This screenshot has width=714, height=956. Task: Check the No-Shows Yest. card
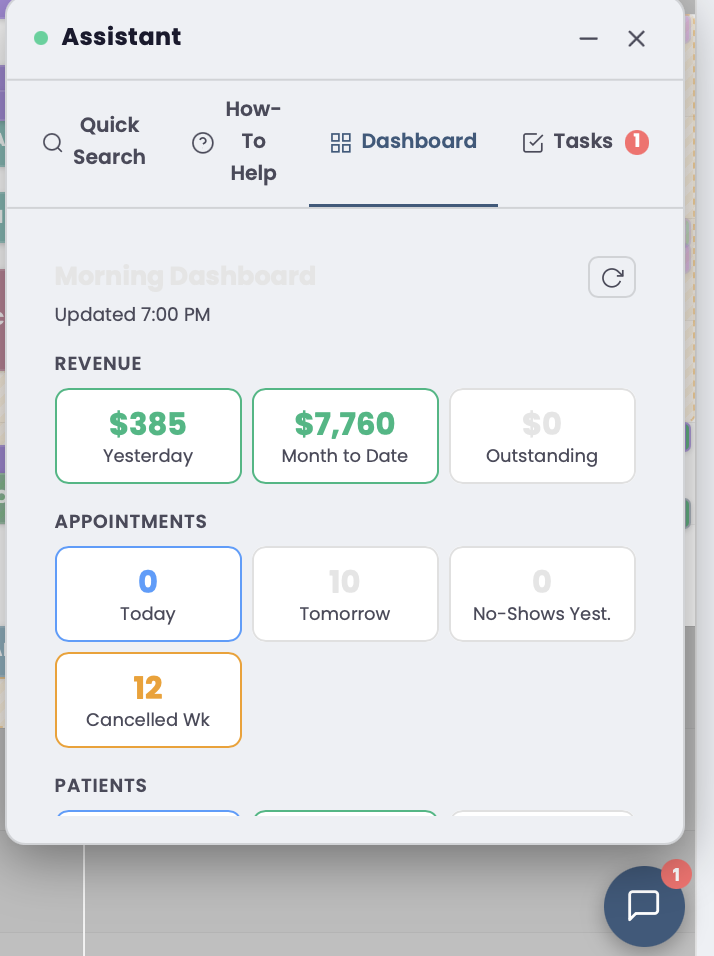542,594
